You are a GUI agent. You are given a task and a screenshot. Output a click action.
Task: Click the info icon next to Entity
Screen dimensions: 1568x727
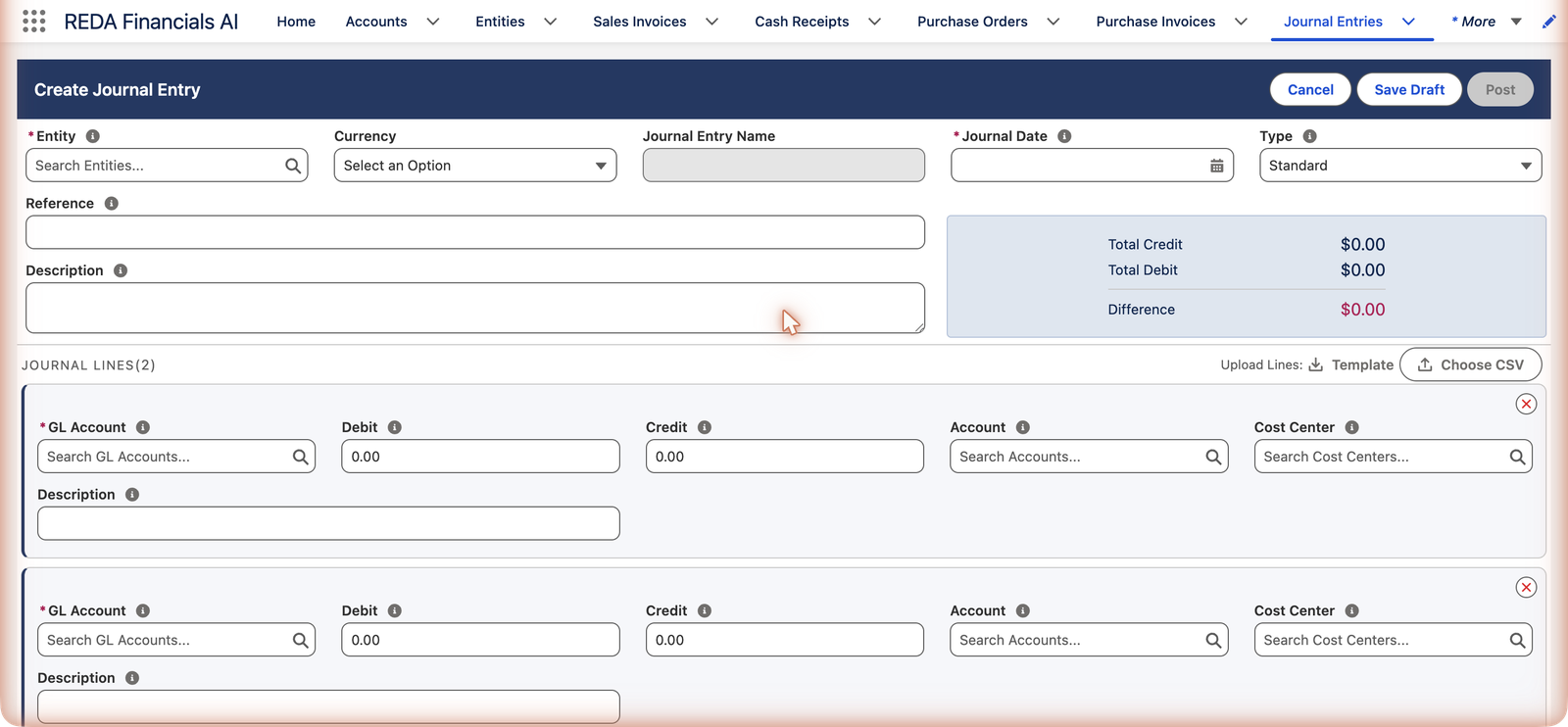coord(93,136)
